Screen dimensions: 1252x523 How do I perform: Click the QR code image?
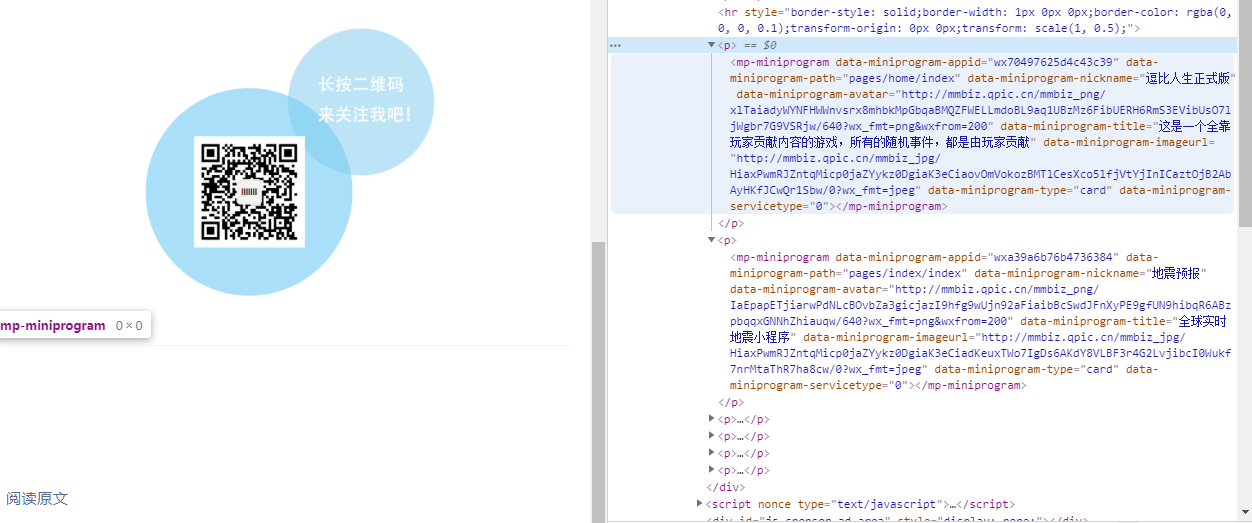tap(249, 192)
